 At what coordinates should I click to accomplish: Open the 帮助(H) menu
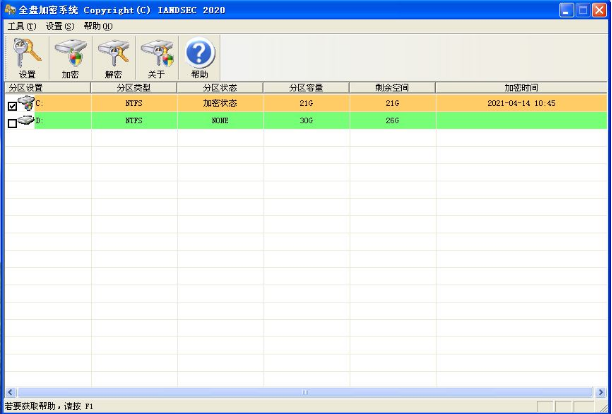coord(98,26)
